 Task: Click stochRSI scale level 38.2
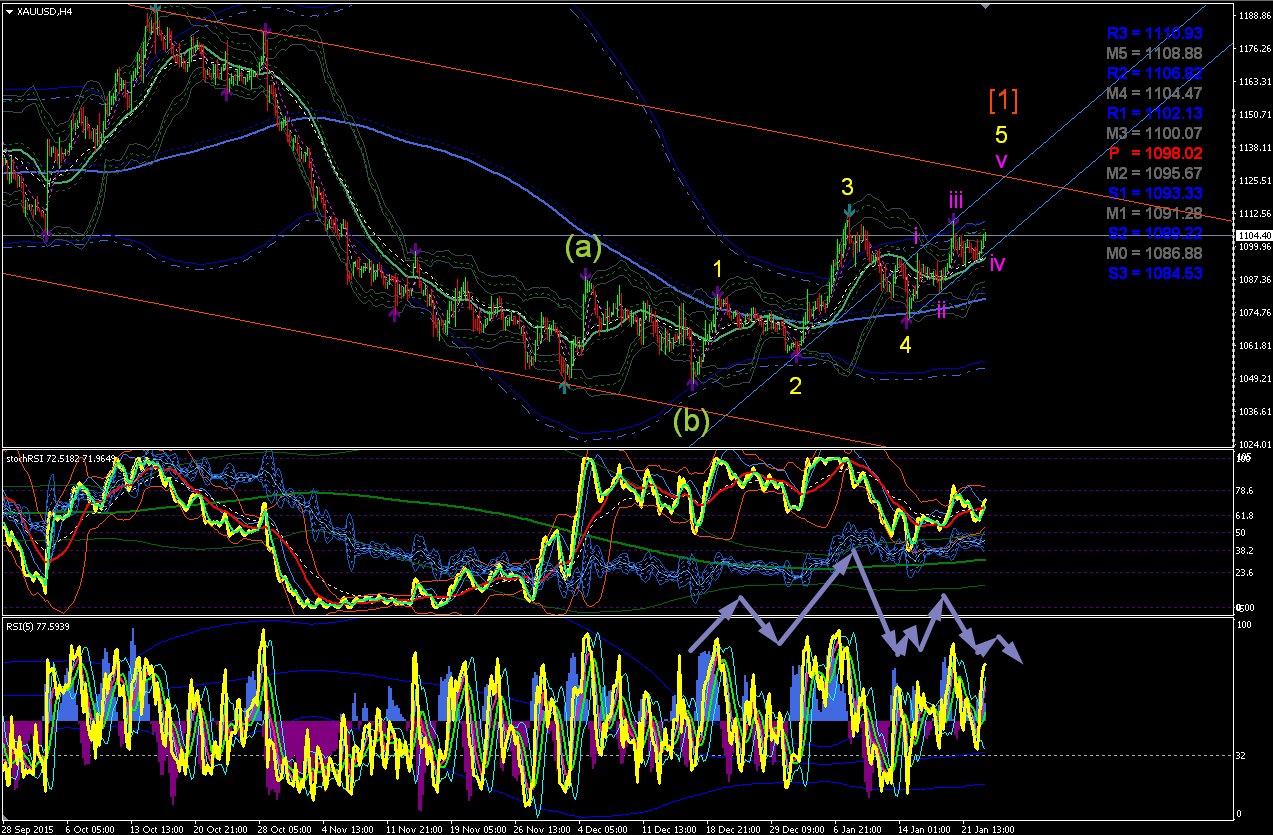click(x=1245, y=550)
